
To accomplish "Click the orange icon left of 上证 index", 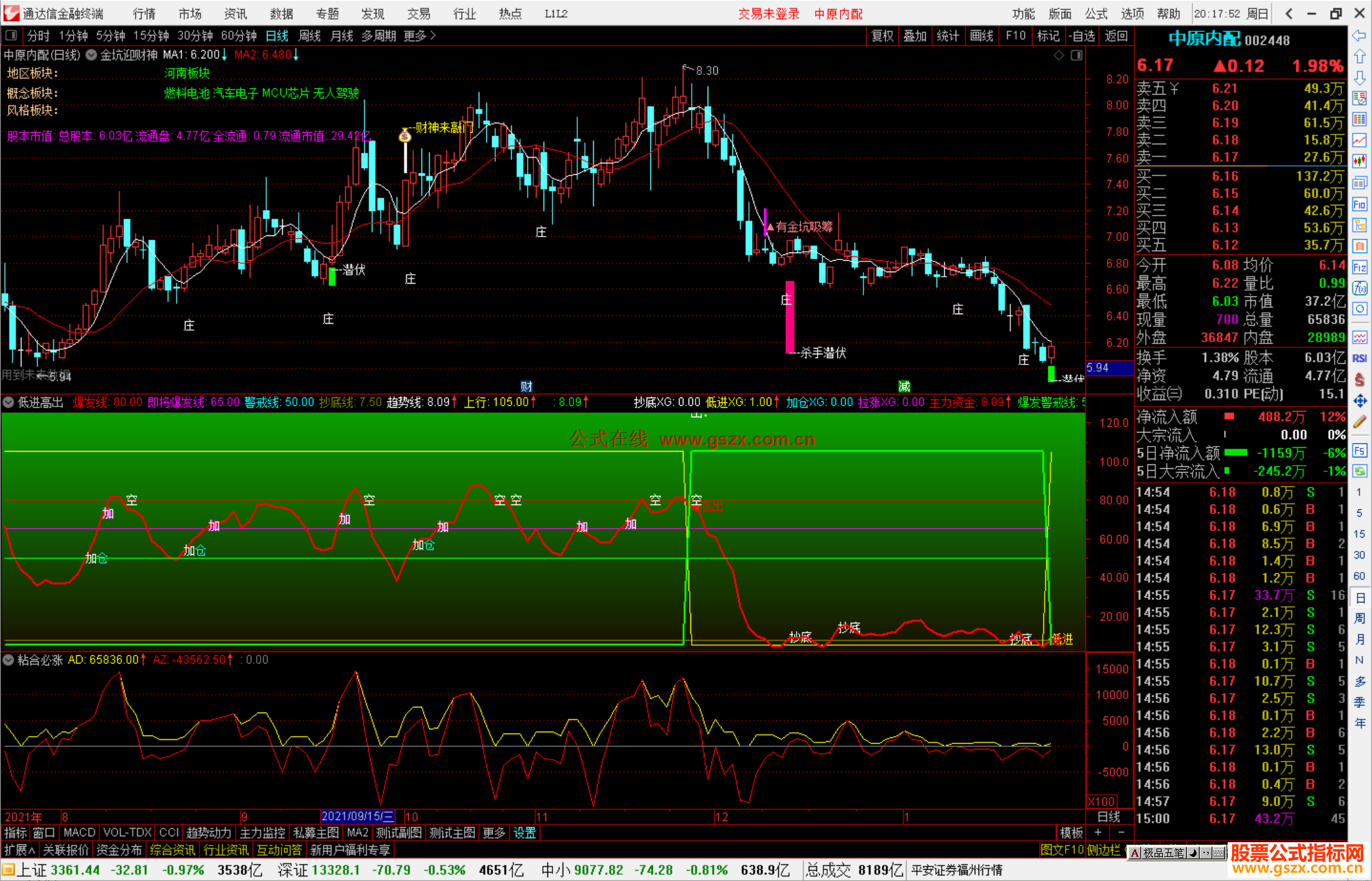I will [x=8, y=870].
